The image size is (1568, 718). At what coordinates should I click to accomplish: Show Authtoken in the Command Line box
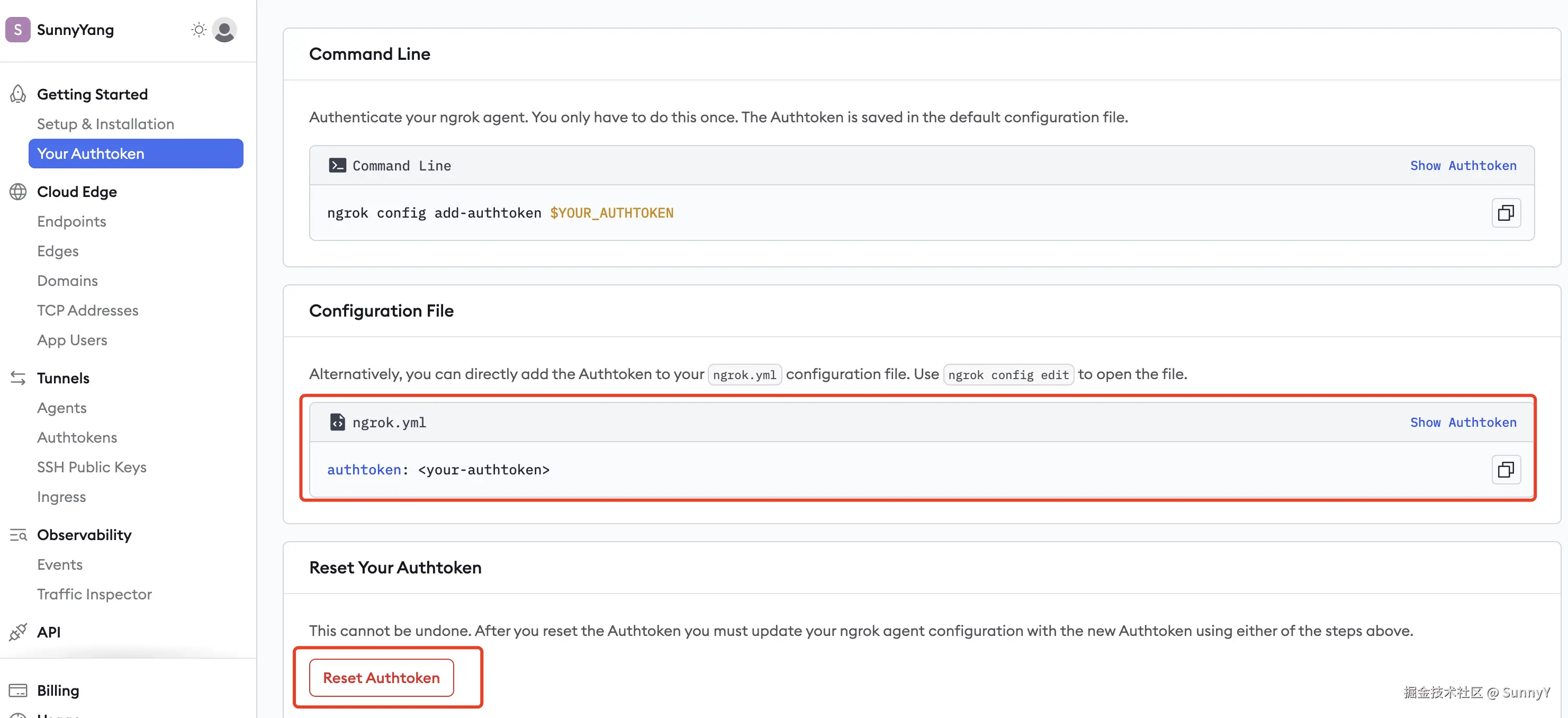pyautogui.click(x=1463, y=166)
